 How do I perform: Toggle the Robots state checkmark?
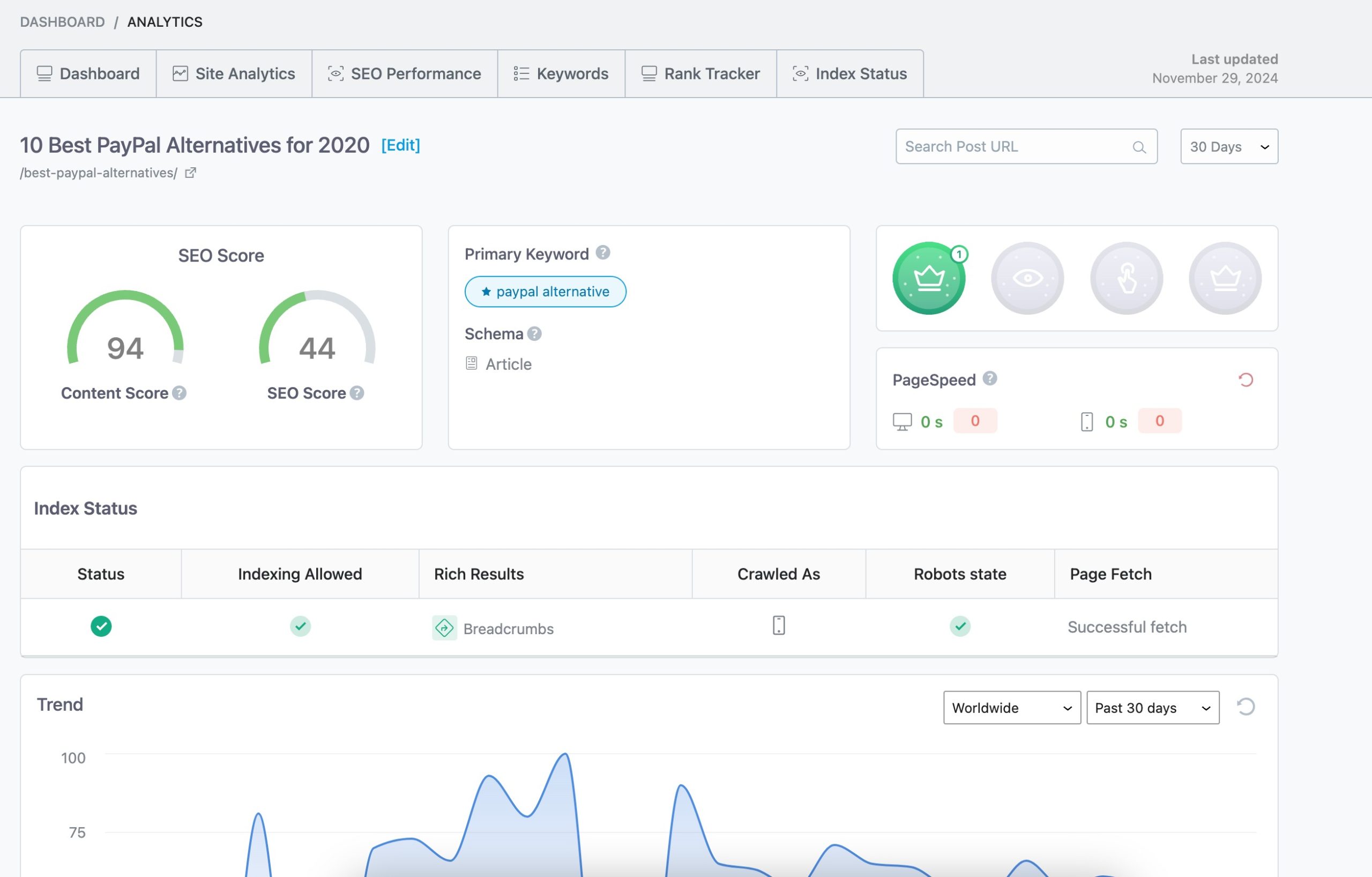pos(959,625)
